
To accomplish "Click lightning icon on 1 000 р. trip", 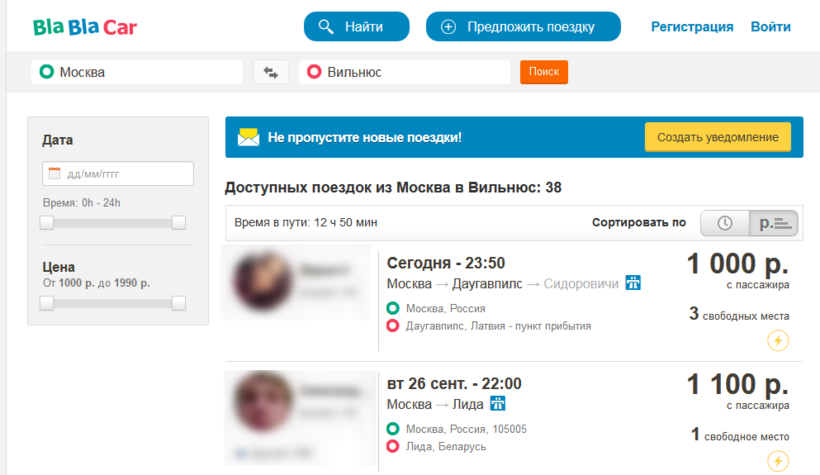I will coord(777,341).
